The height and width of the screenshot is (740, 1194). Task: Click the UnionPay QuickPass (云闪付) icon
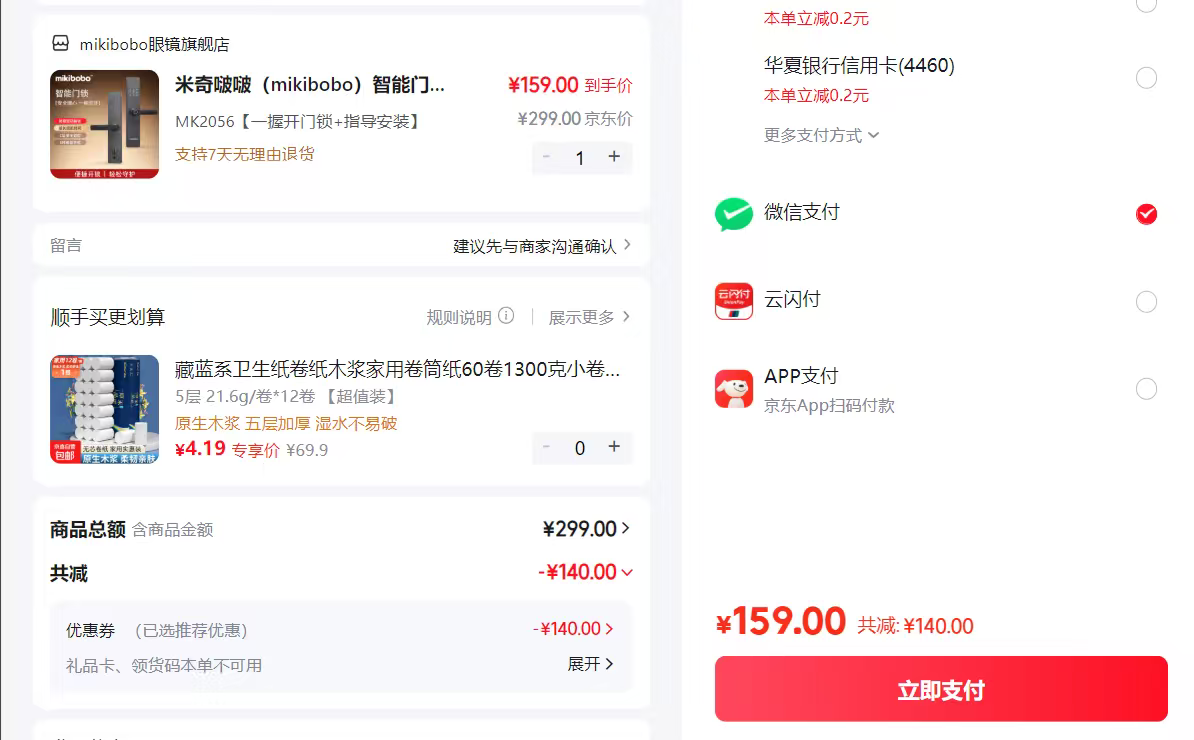click(733, 301)
